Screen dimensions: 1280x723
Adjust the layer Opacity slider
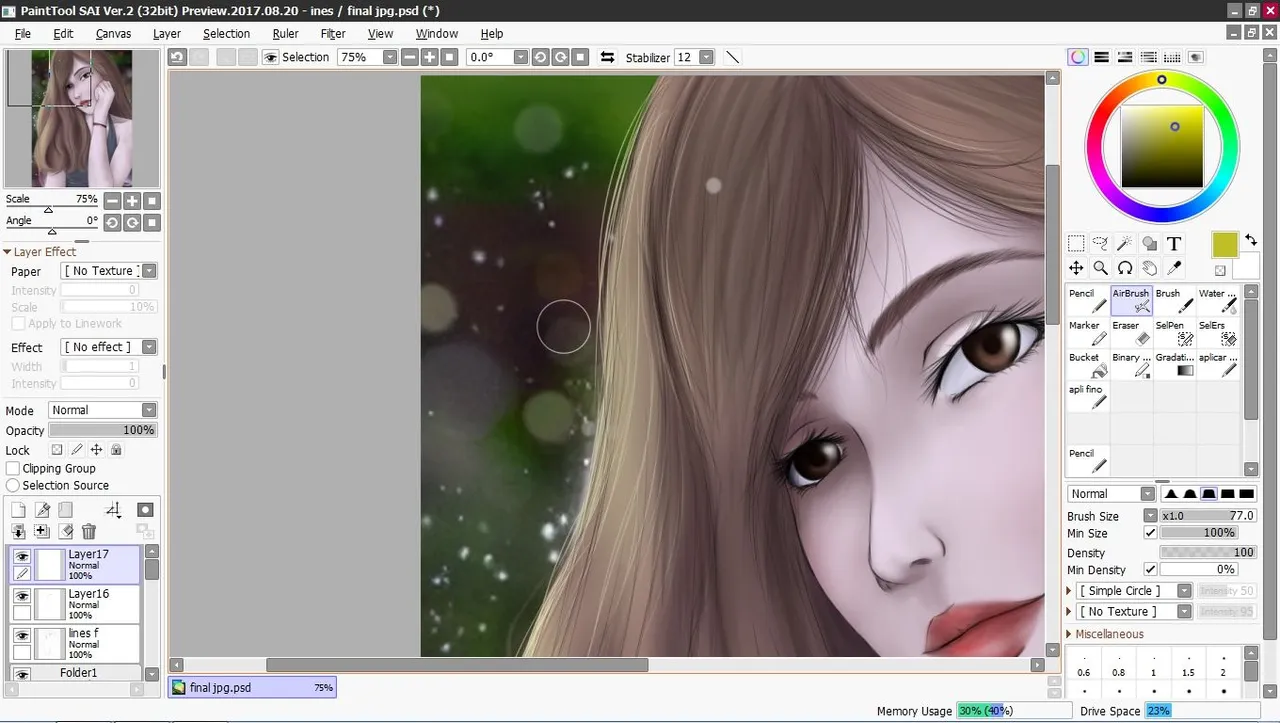[x=102, y=430]
